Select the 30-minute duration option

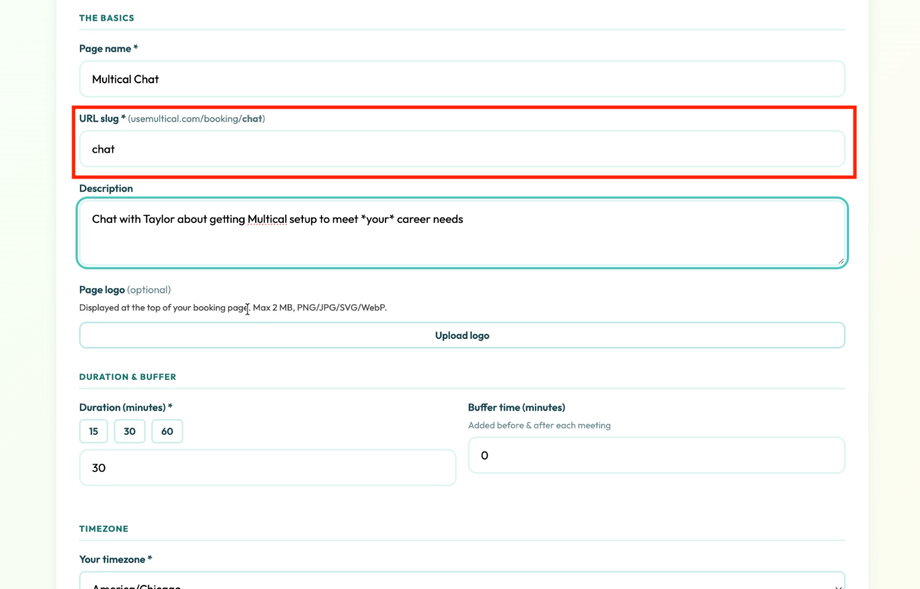(x=129, y=431)
